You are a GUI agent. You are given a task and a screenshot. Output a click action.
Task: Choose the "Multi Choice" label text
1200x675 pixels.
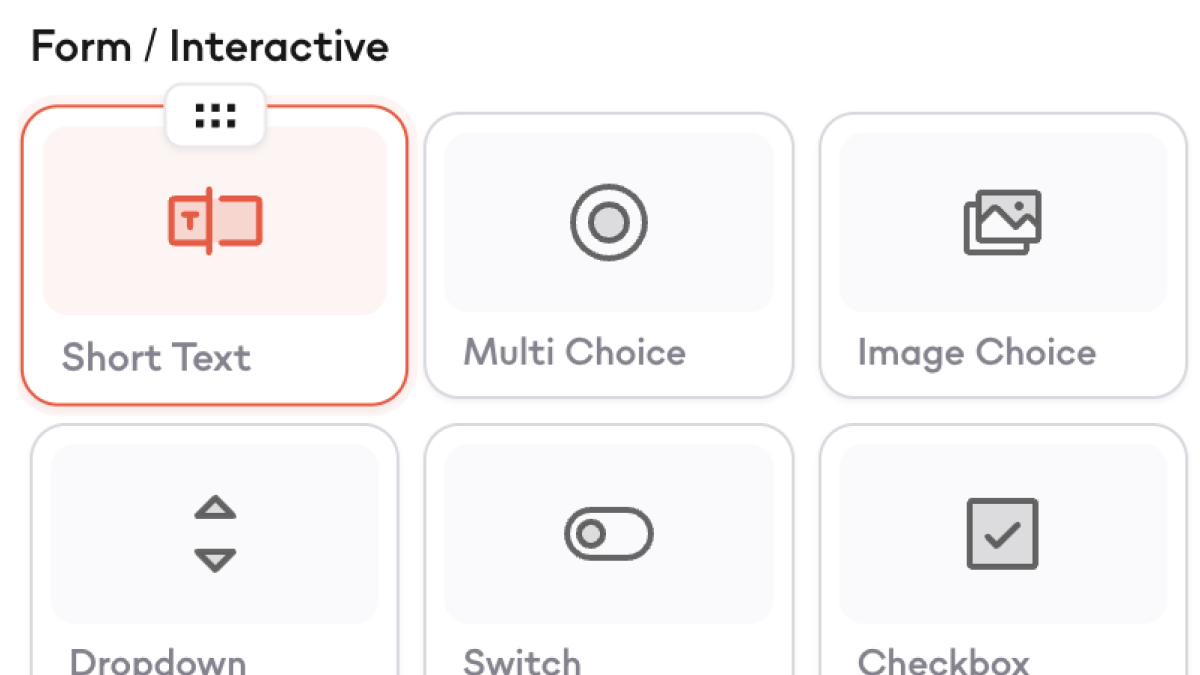pyautogui.click(x=574, y=352)
